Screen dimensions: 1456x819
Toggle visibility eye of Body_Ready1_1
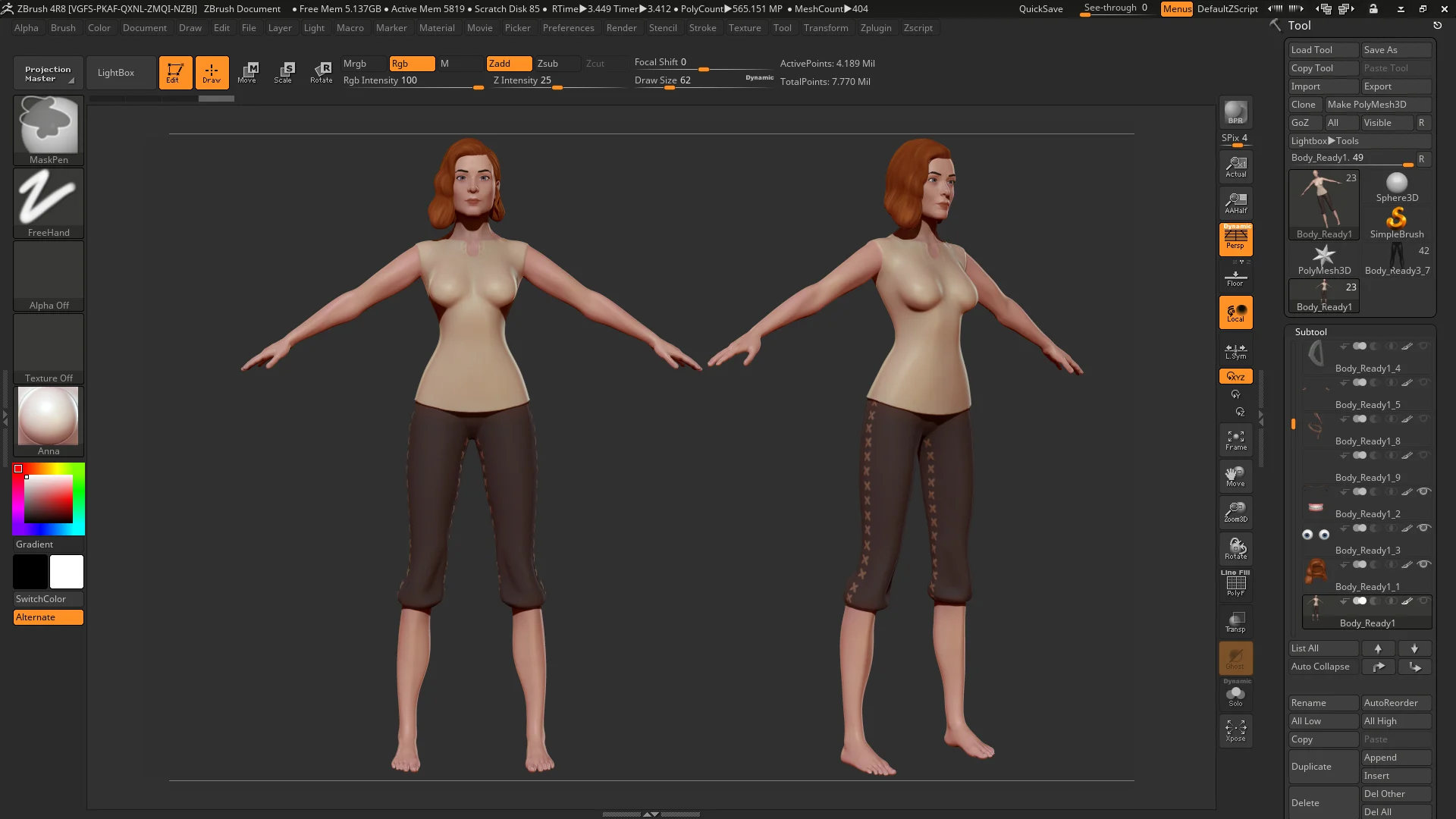(x=1423, y=564)
